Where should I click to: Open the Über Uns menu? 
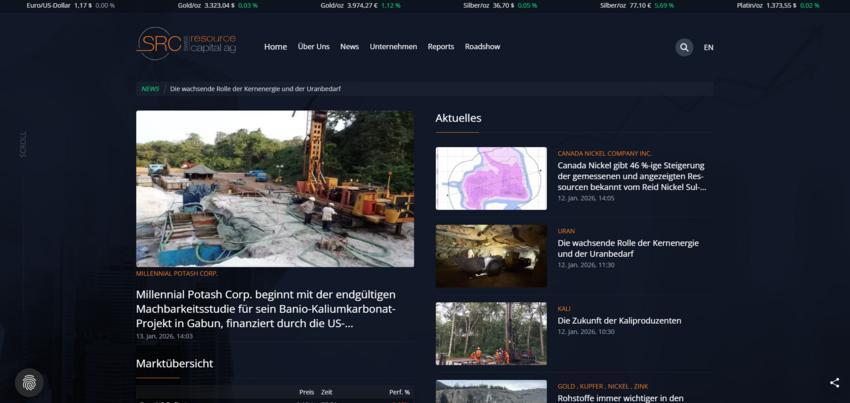click(313, 47)
